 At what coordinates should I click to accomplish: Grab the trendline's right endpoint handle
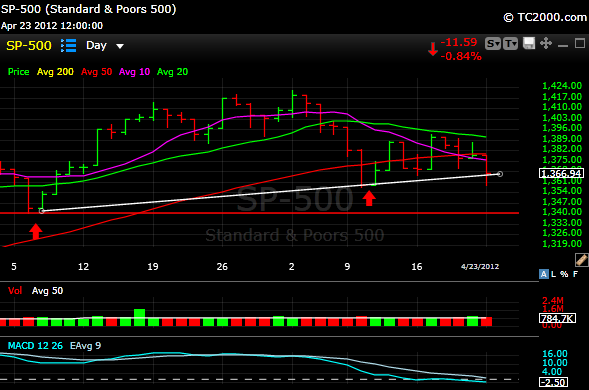[x=500, y=174]
